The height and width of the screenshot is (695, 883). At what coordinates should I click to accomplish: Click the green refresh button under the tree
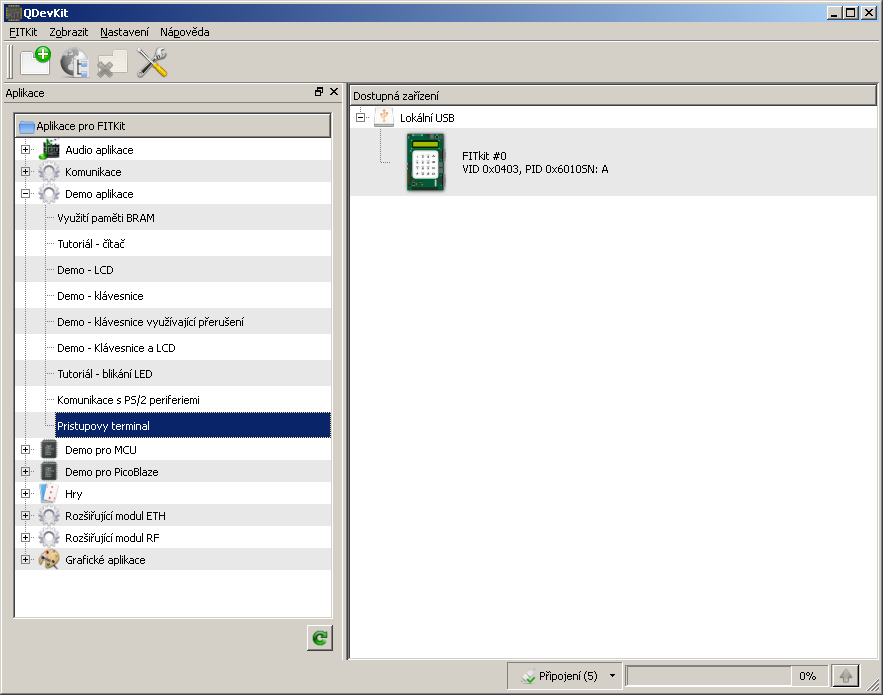tap(320, 638)
